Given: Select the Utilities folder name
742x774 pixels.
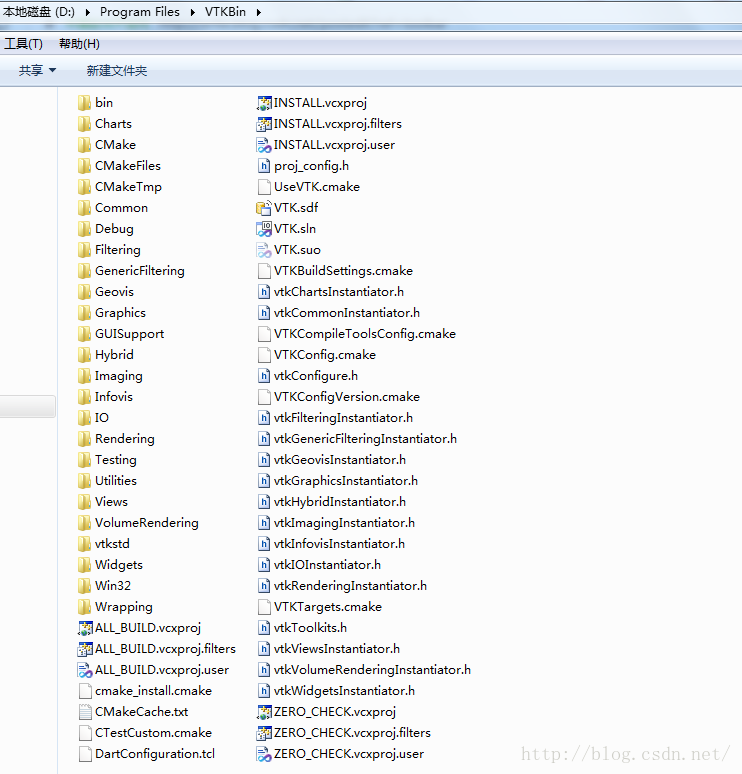Looking at the screenshot, I should pyautogui.click(x=116, y=480).
